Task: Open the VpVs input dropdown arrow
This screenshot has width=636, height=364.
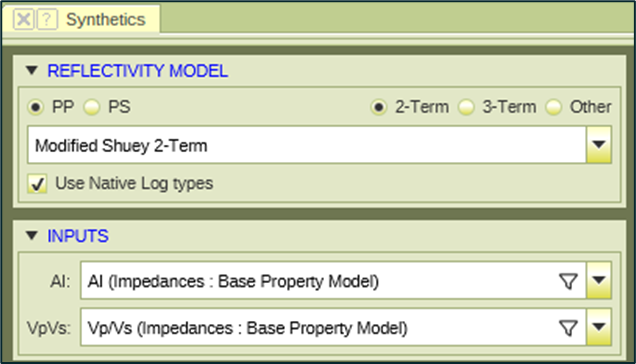Action: point(599,327)
